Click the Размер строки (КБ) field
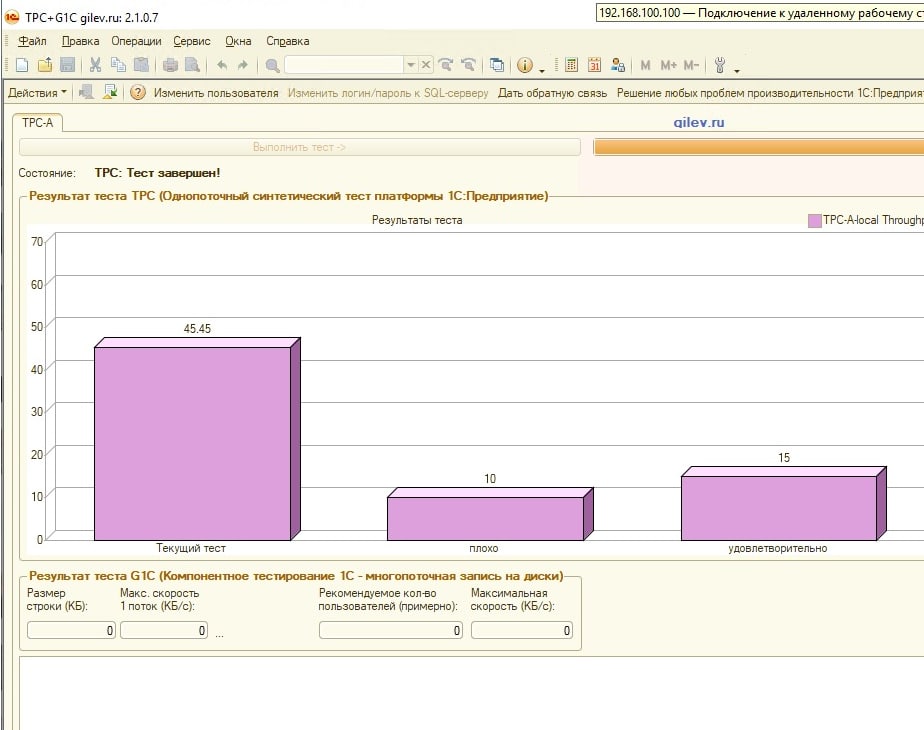Viewport: 924px width, 730px height. [x=71, y=630]
